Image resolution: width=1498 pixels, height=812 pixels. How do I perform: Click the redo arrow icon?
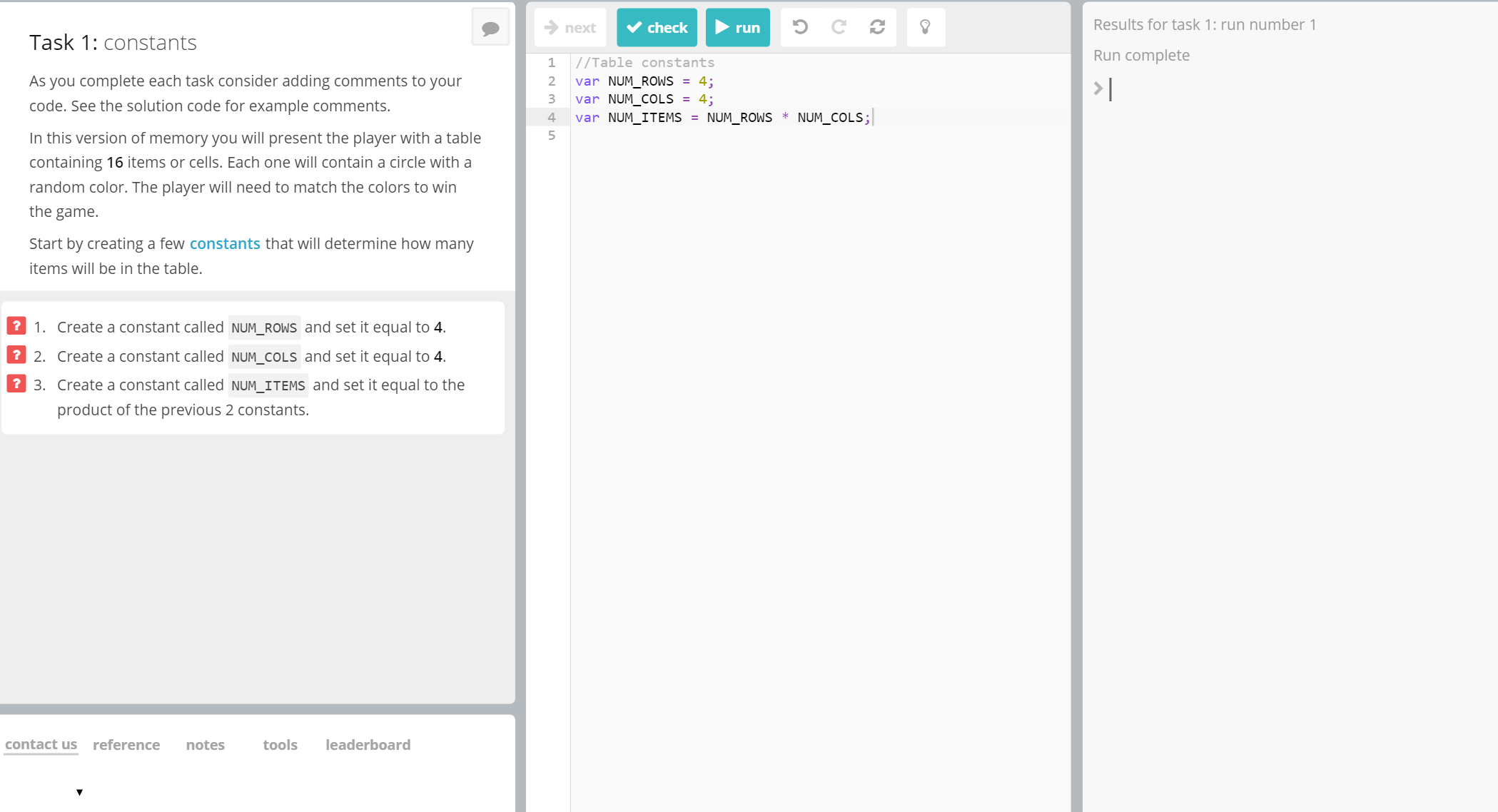(x=839, y=27)
